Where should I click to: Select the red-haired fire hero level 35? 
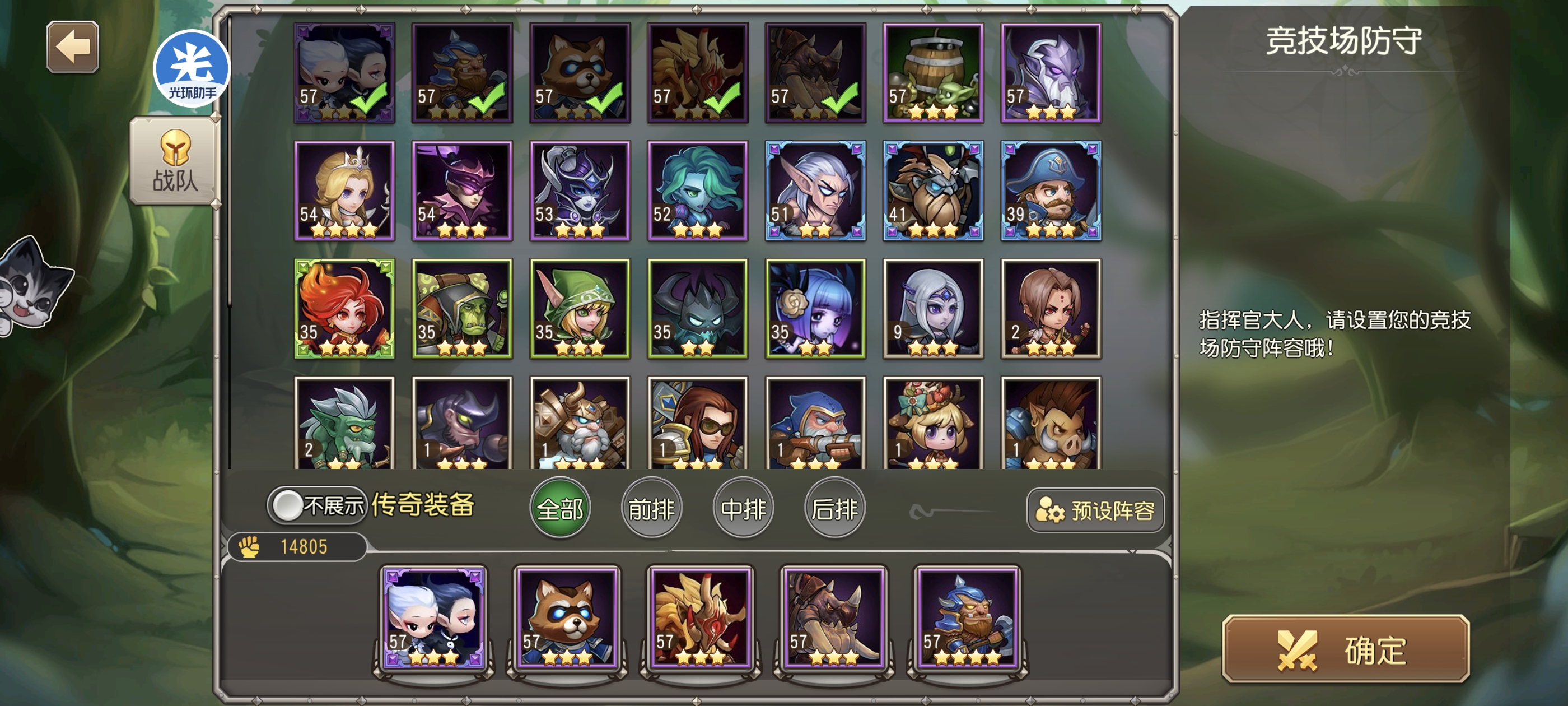344,309
